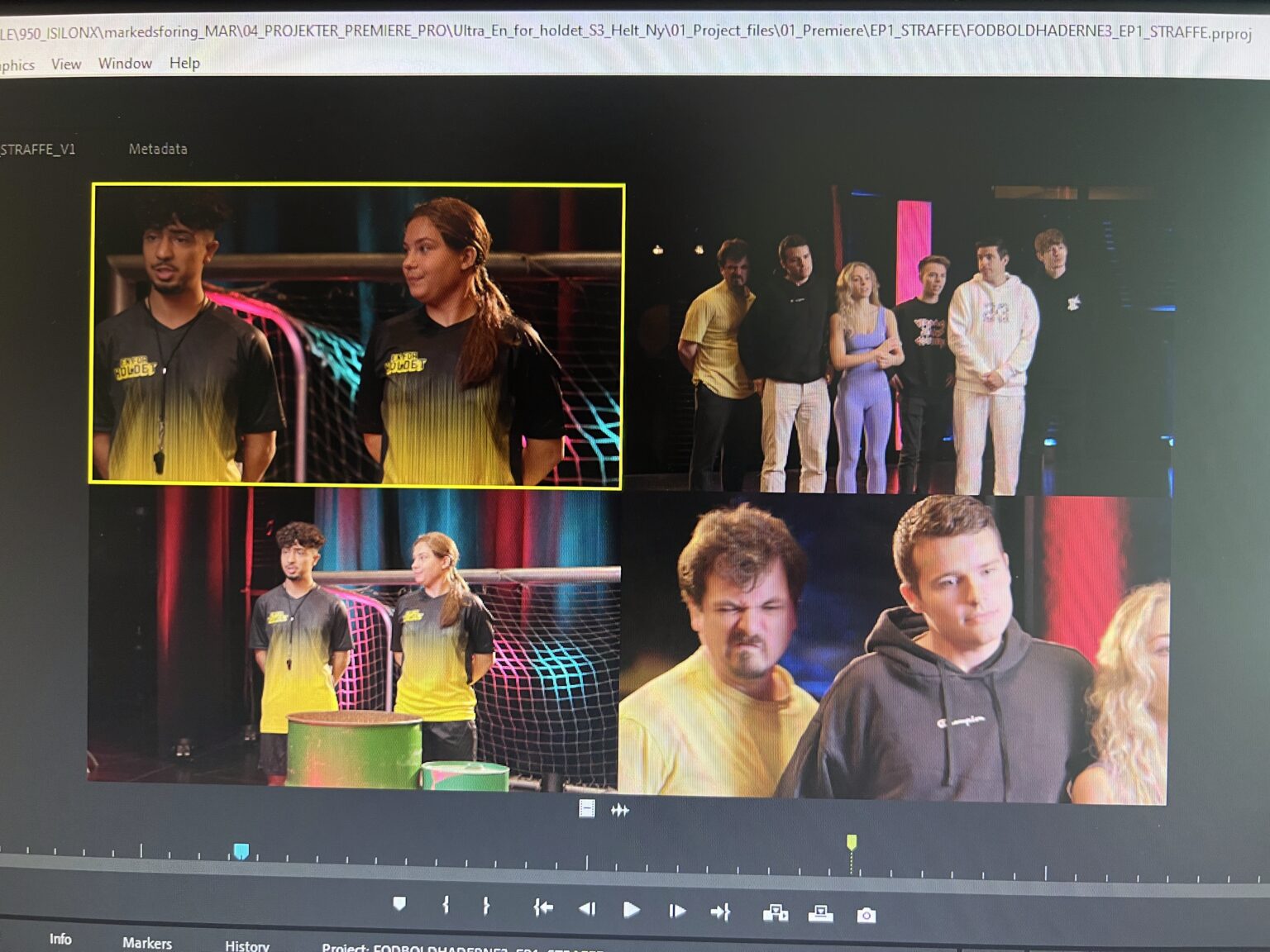Image resolution: width=1270 pixels, height=952 pixels.
Task: Click the Insert edit icon
Action: click(x=775, y=913)
